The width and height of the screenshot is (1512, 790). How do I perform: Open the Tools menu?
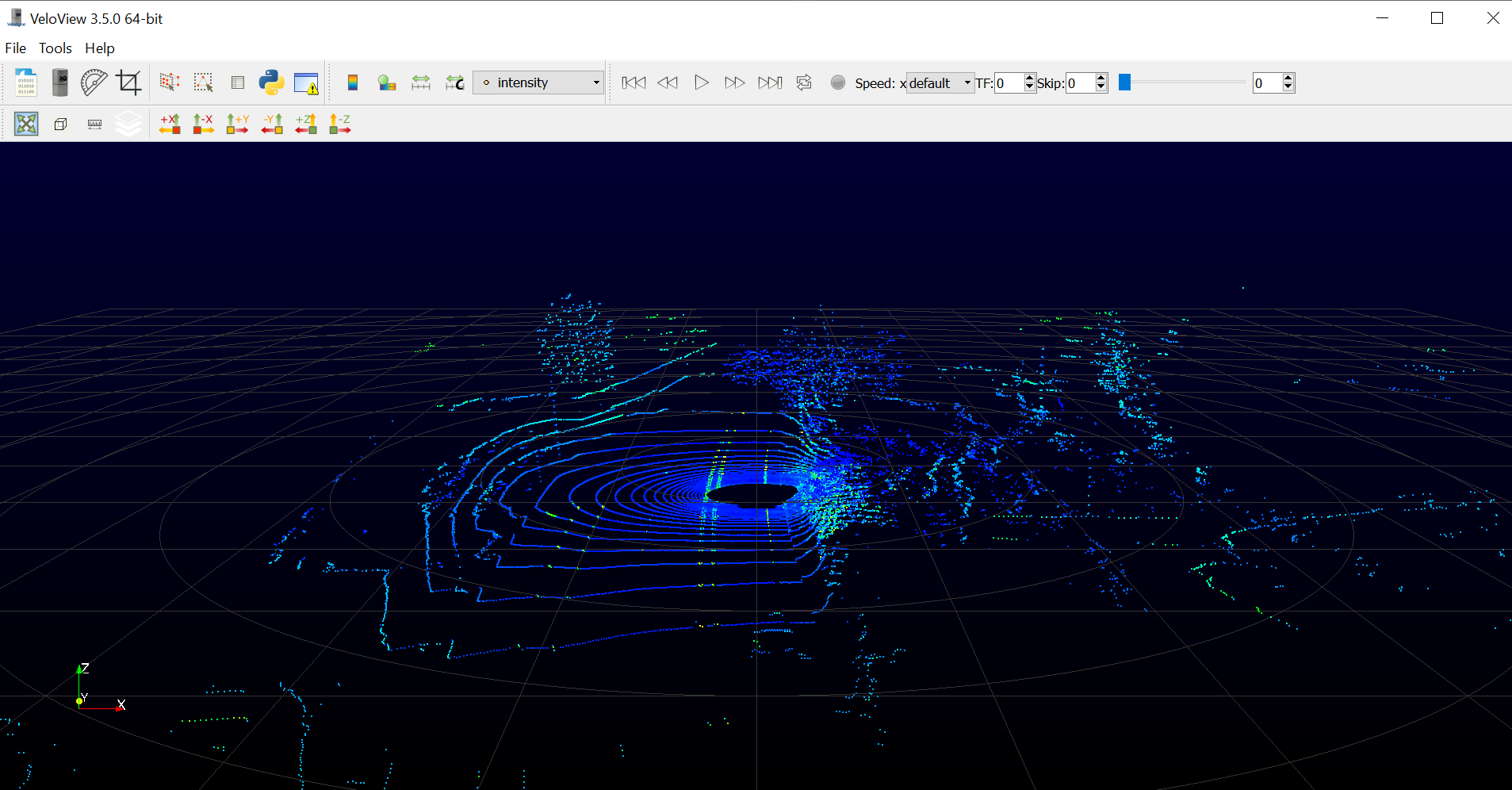click(x=54, y=48)
